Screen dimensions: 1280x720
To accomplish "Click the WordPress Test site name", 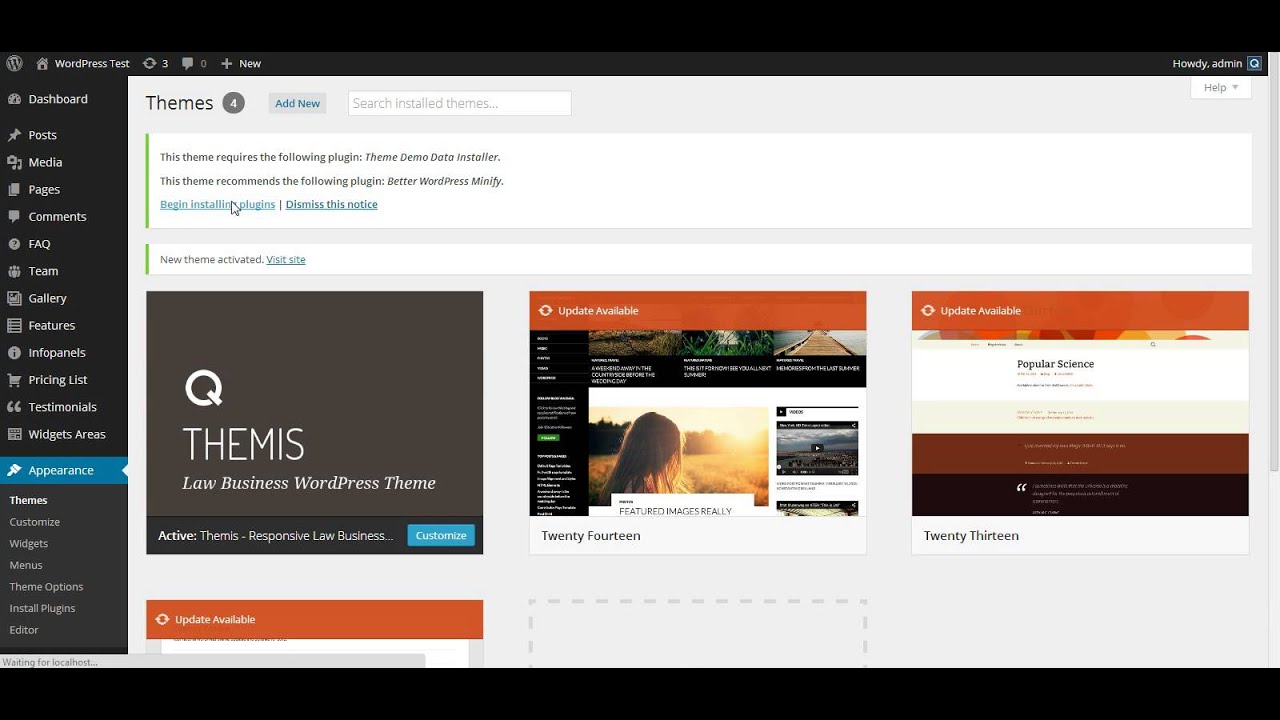I will [92, 63].
